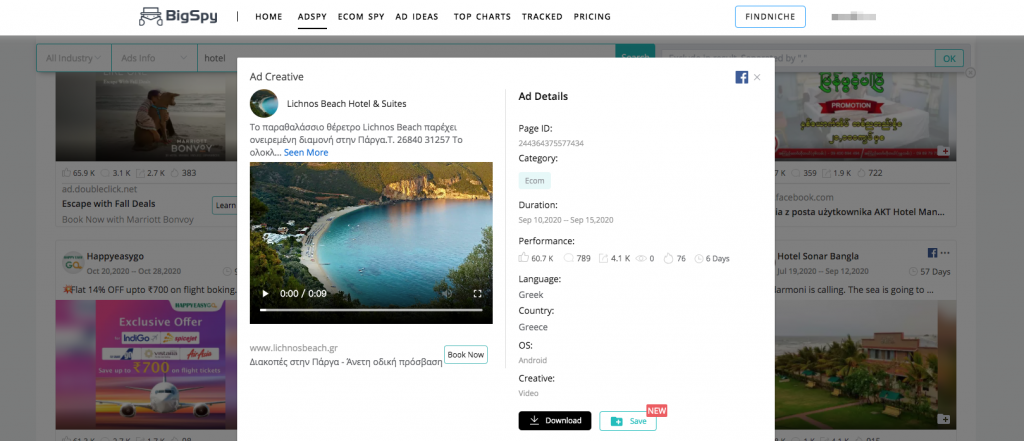Viewport: 1024px width, 441px height.
Task: Click OK on the exclude filter
Action: (x=949, y=59)
